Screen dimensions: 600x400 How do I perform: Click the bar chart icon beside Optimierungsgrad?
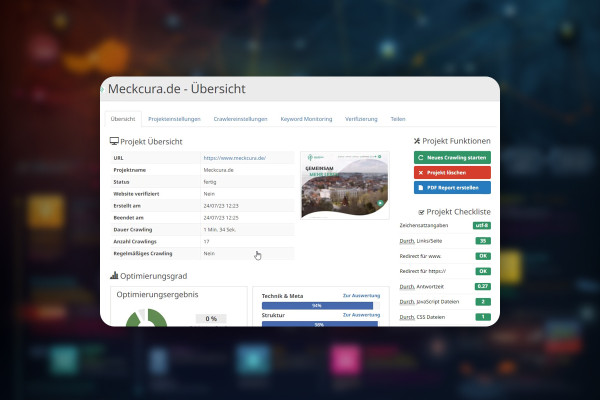point(114,275)
